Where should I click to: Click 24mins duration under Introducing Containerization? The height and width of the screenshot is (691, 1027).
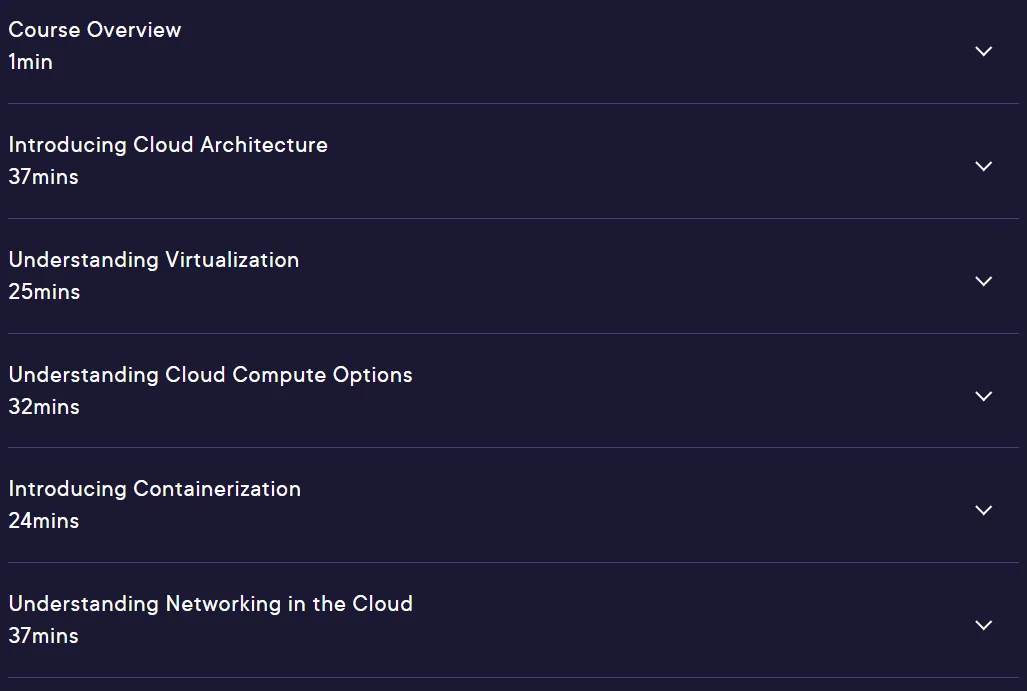43,521
